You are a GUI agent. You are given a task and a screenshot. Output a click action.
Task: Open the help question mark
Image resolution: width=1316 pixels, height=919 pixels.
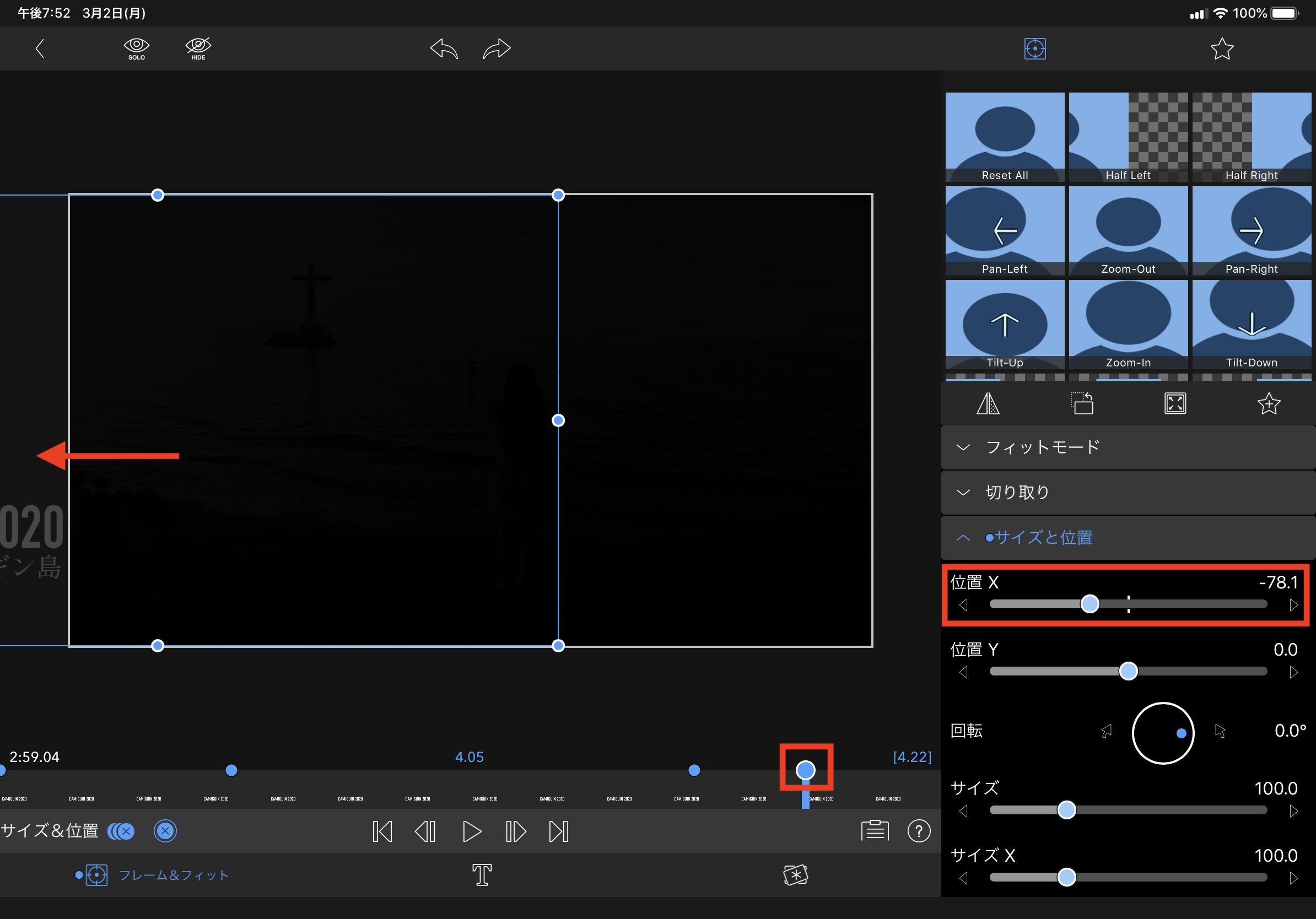pyautogui.click(x=919, y=831)
